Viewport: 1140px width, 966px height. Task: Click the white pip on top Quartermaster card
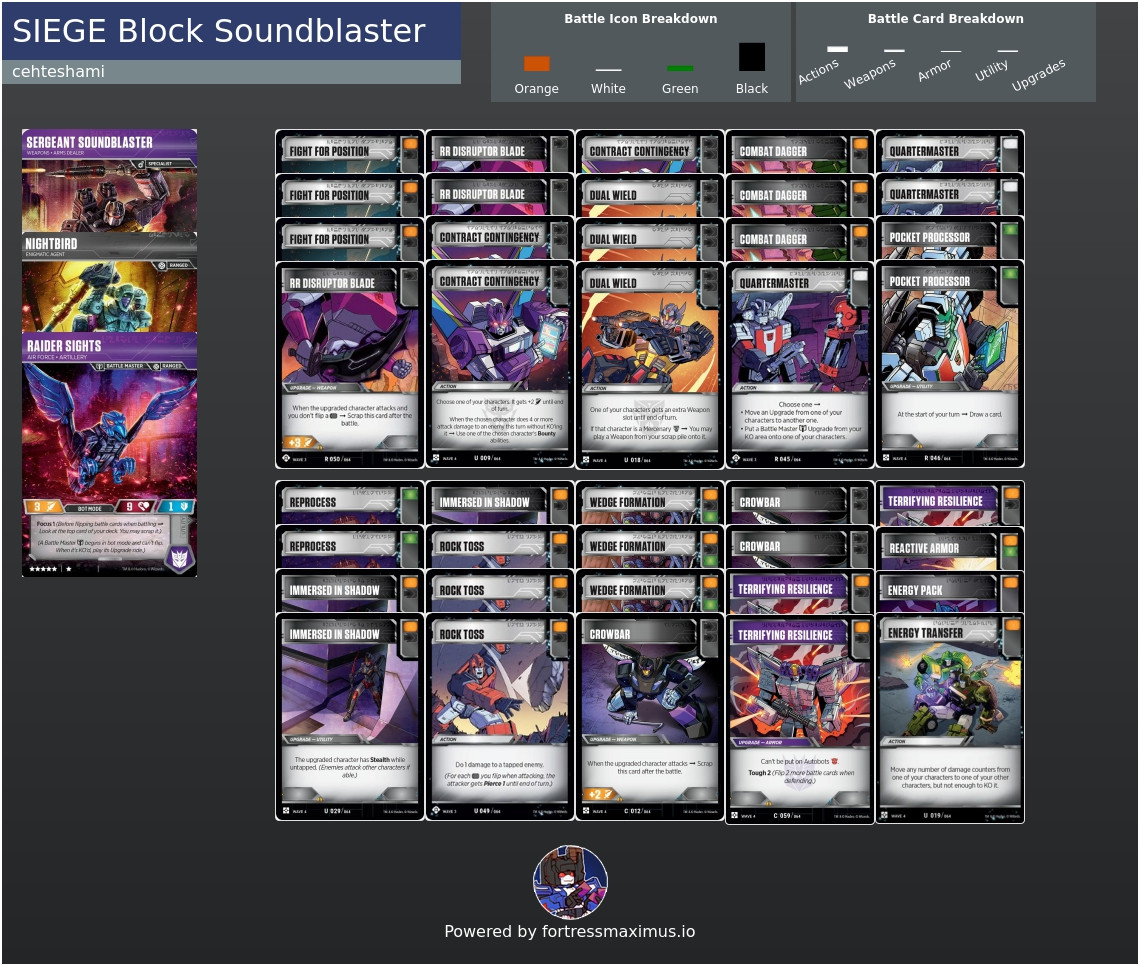tap(1010, 144)
